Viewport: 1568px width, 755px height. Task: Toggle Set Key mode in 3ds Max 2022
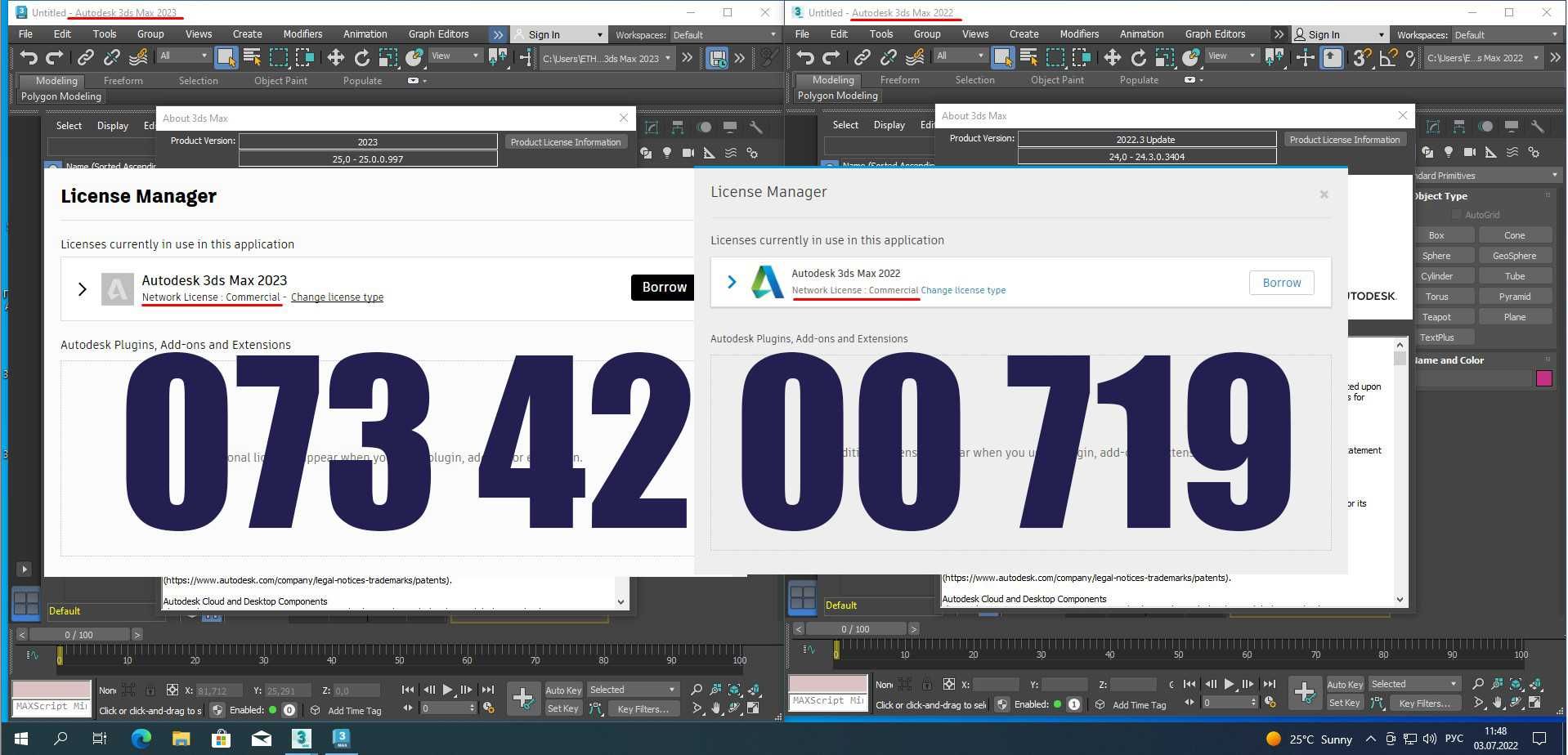pyautogui.click(x=1345, y=703)
